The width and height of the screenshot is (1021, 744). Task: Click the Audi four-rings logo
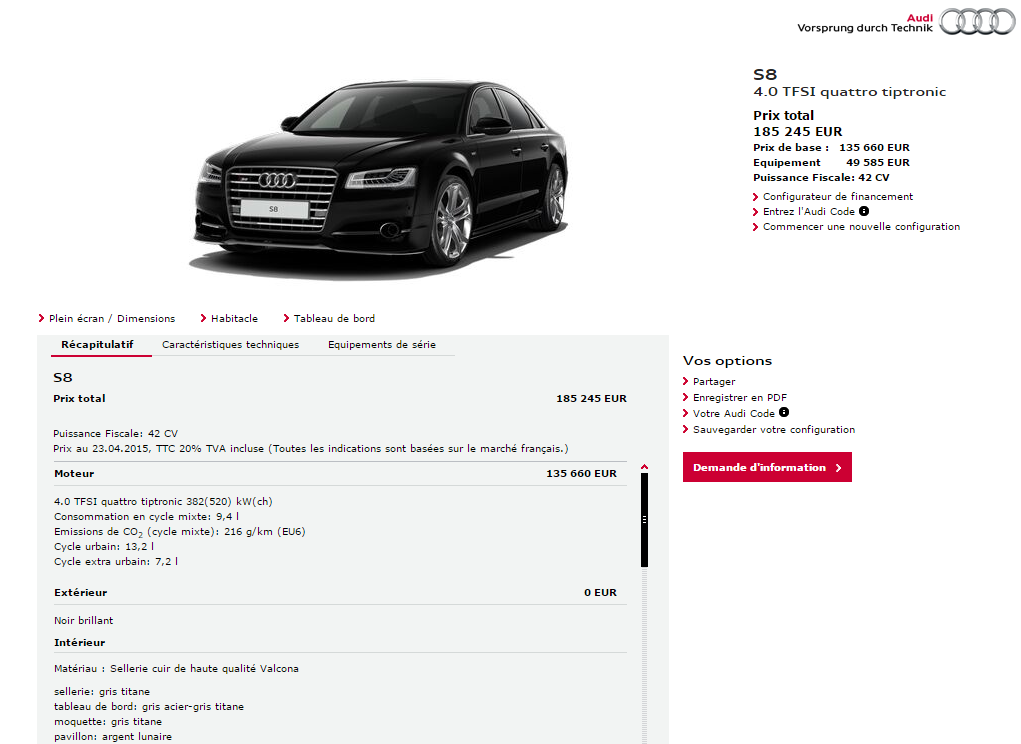coord(977,22)
